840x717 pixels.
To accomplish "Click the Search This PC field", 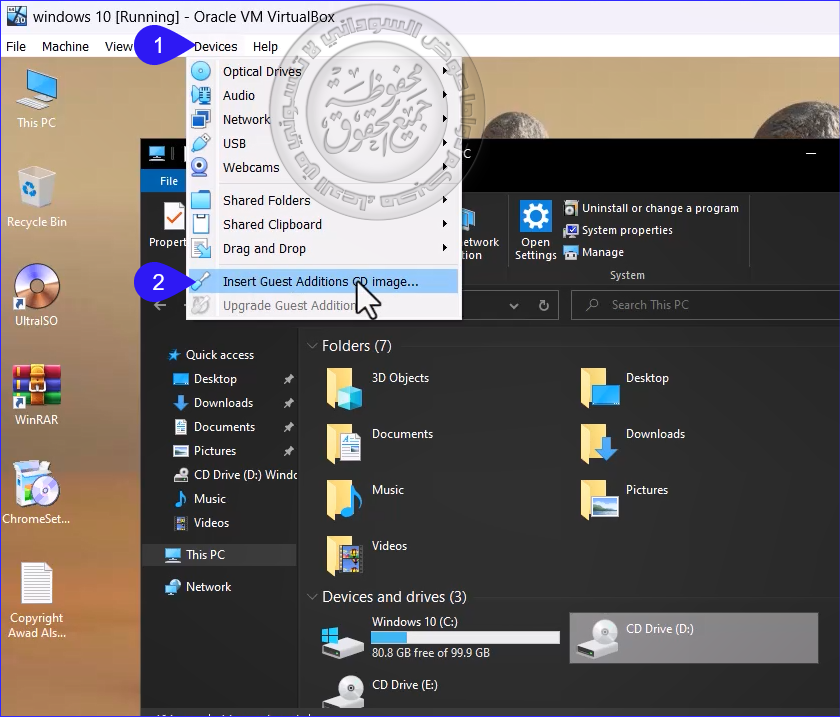I will [700, 305].
